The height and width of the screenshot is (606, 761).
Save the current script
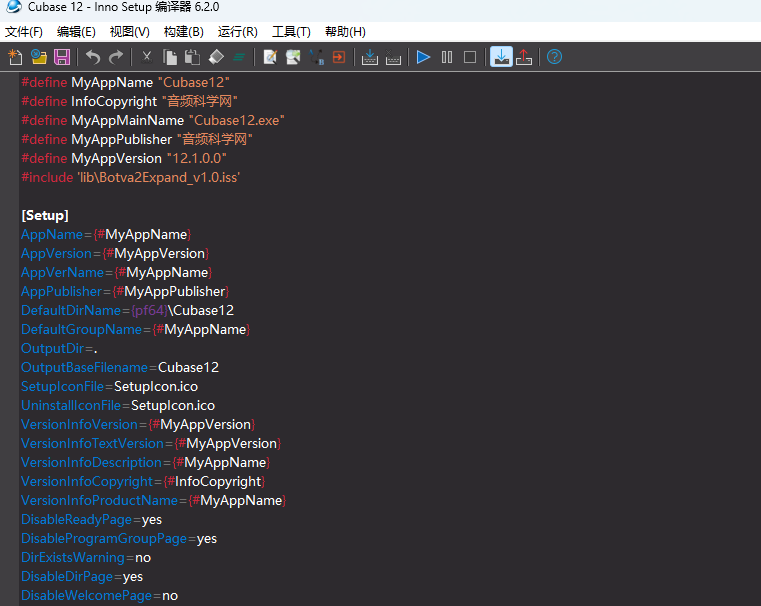pyautogui.click(x=62, y=57)
